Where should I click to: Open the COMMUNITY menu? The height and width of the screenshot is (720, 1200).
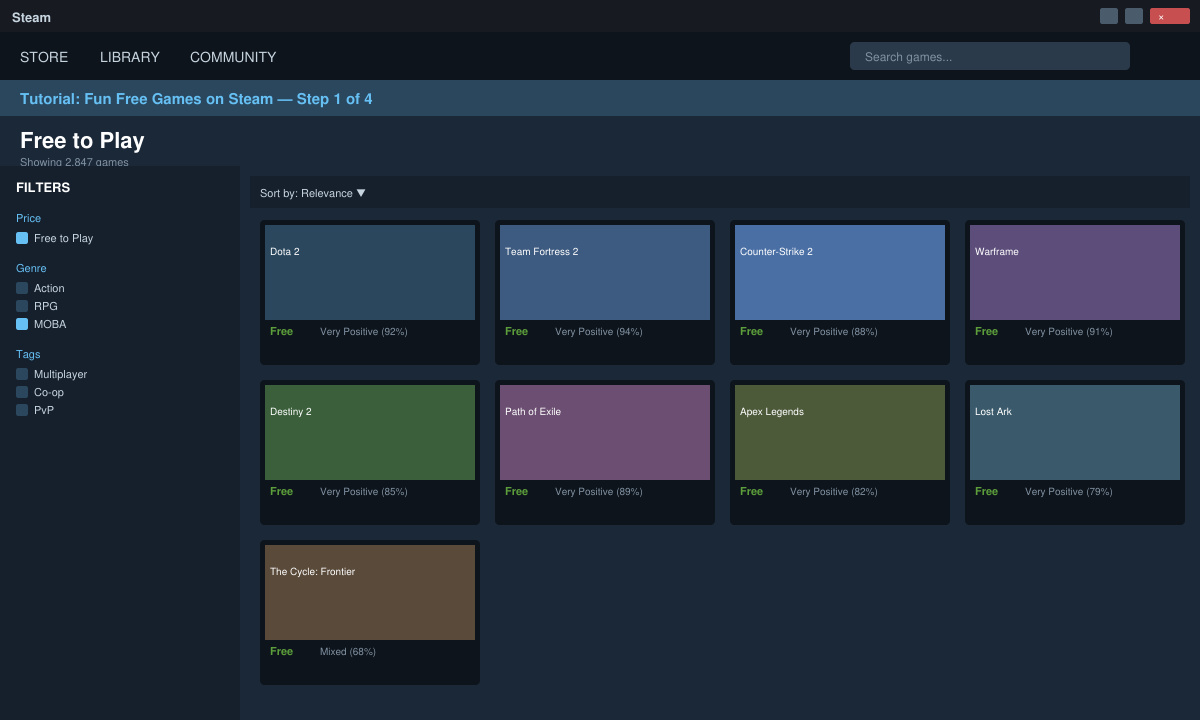tap(233, 57)
